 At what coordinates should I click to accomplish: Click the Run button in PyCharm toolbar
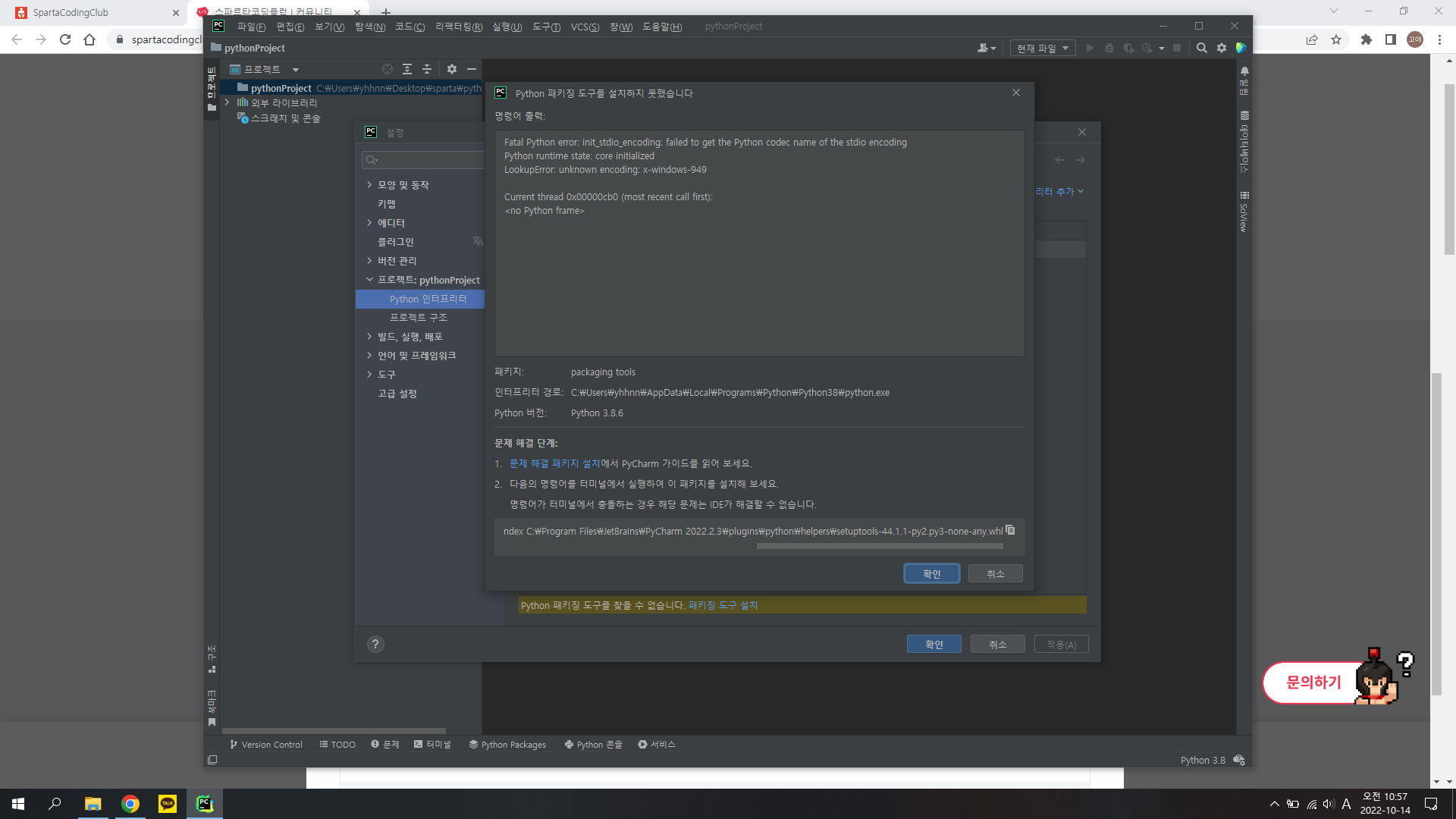point(1090,48)
